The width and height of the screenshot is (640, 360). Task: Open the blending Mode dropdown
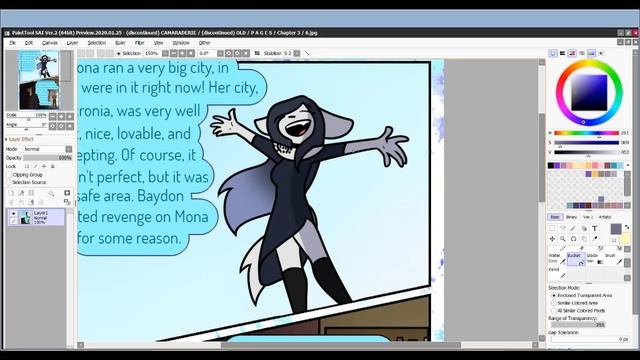69,149
